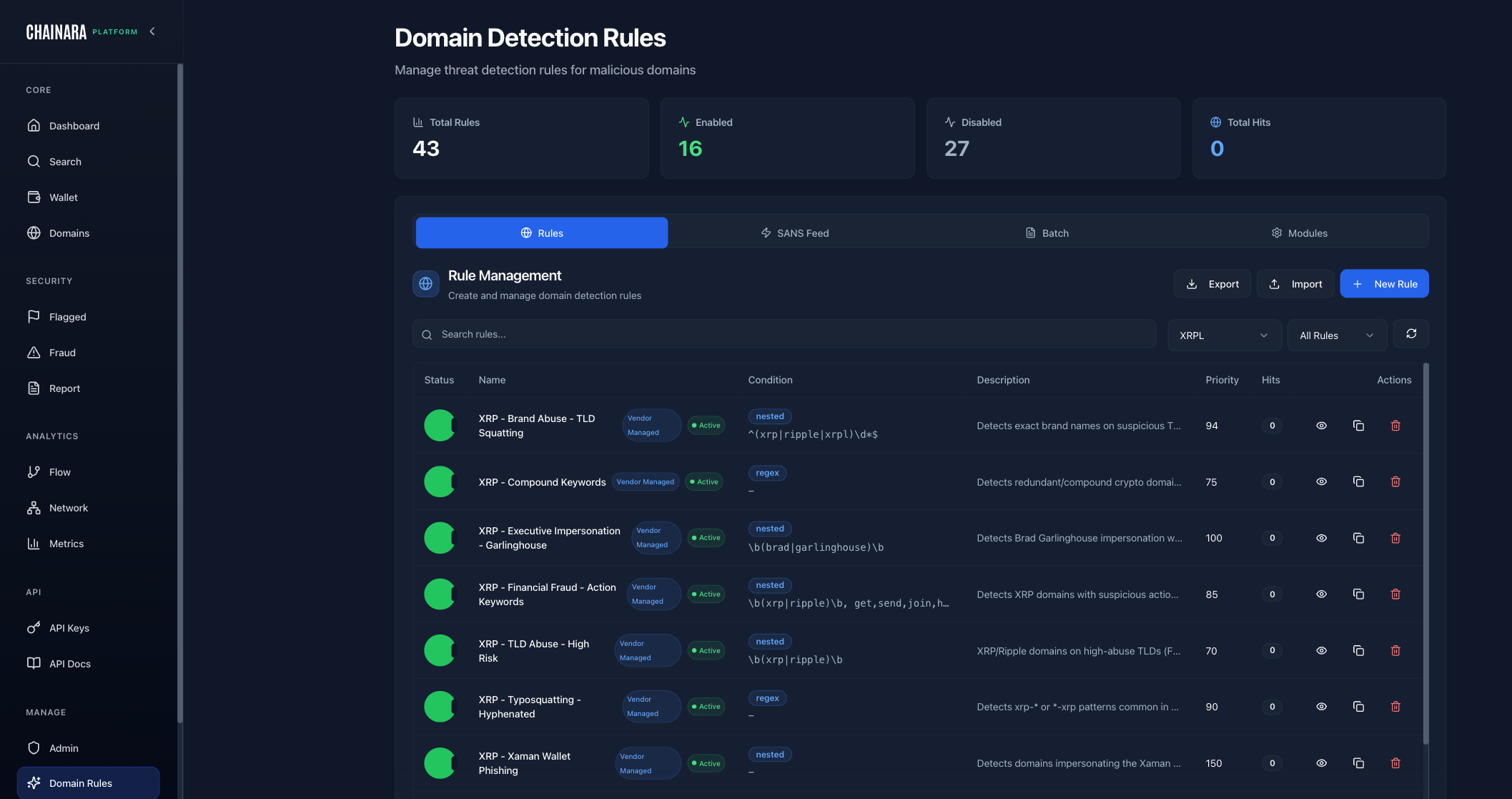Screen dimensions: 1512x799
Task: Open Search from the sidebar
Action: pyautogui.click(x=89, y=162)
